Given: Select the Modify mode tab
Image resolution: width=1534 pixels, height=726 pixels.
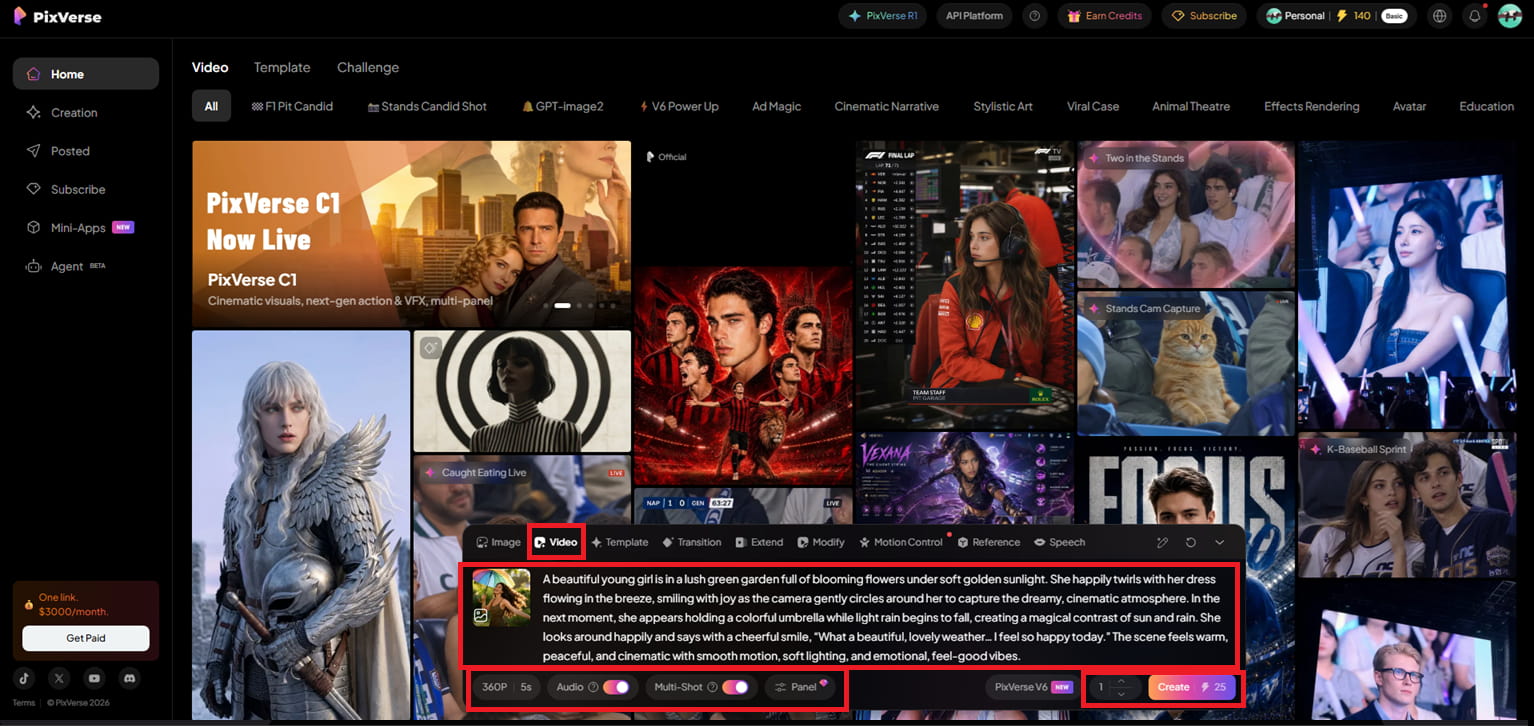Looking at the screenshot, I should point(821,542).
